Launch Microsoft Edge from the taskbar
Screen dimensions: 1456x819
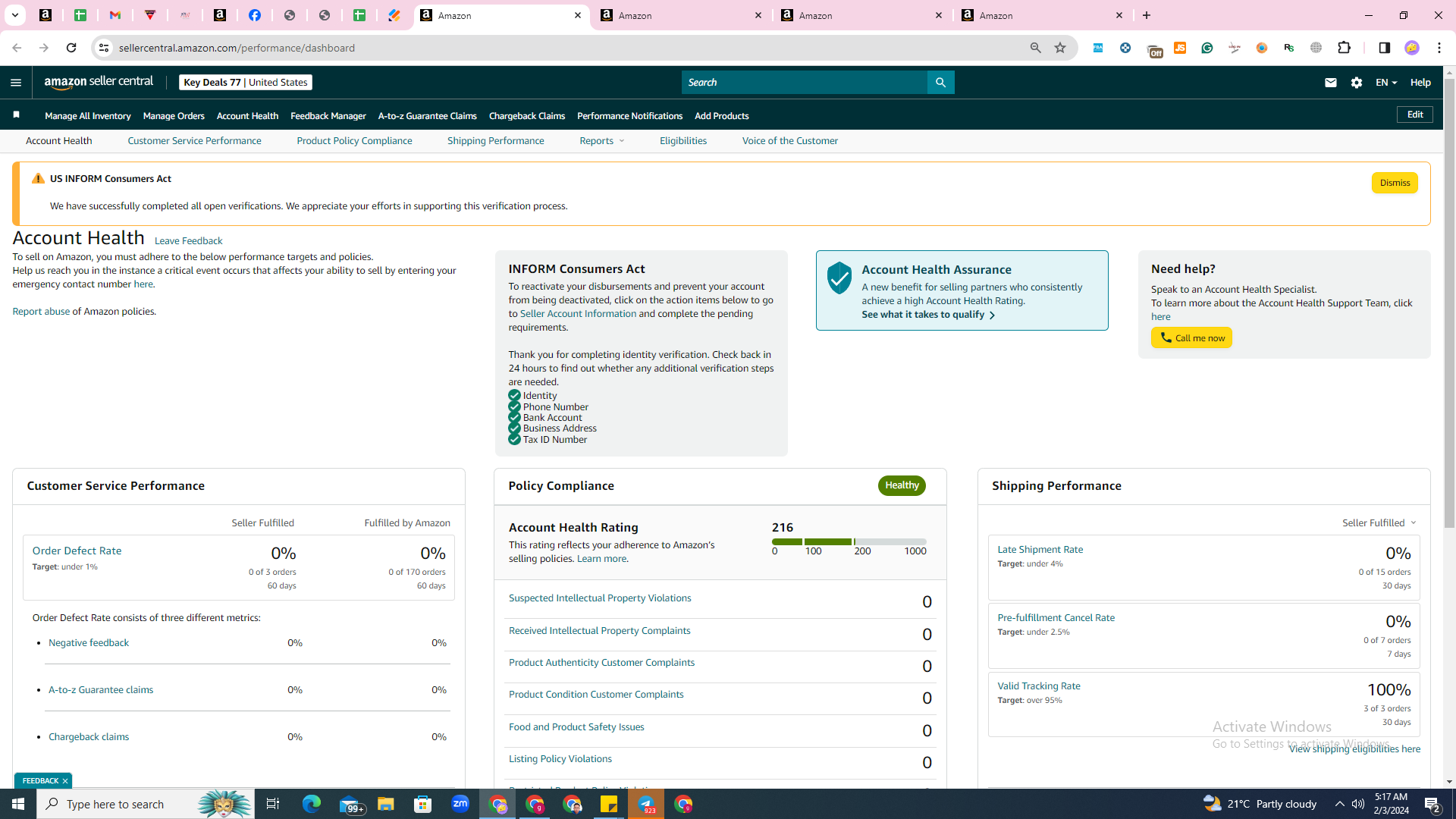pyautogui.click(x=311, y=804)
